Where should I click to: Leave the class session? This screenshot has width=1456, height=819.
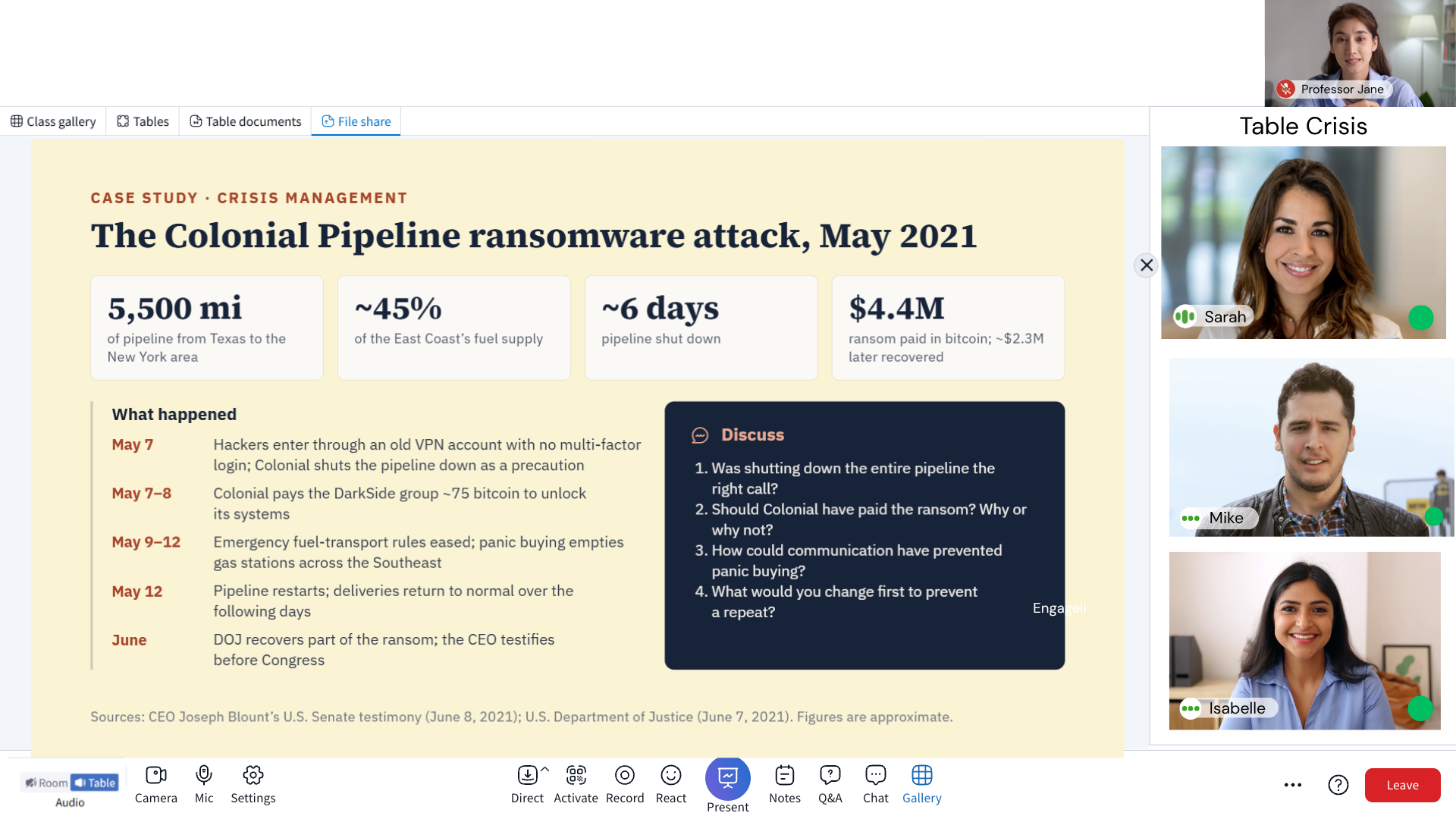(x=1403, y=785)
